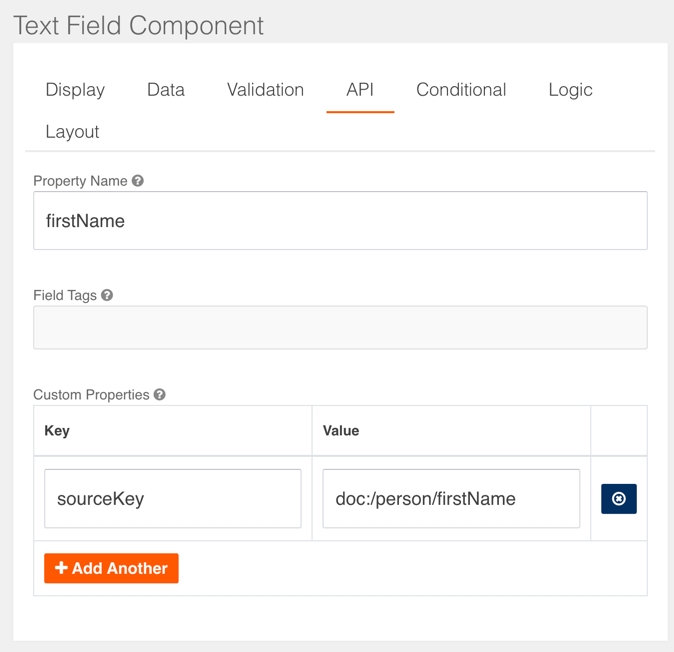The height and width of the screenshot is (652, 674).
Task: Click into the Field Tags input
Action: [x=340, y=328]
